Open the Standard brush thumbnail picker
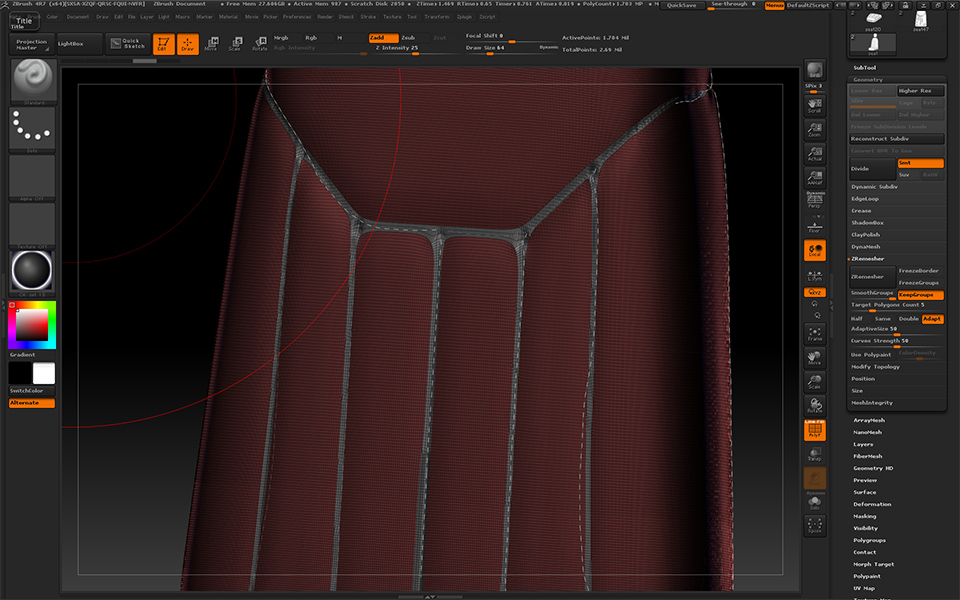This screenshot has width=960, height=600. point(34,81)
